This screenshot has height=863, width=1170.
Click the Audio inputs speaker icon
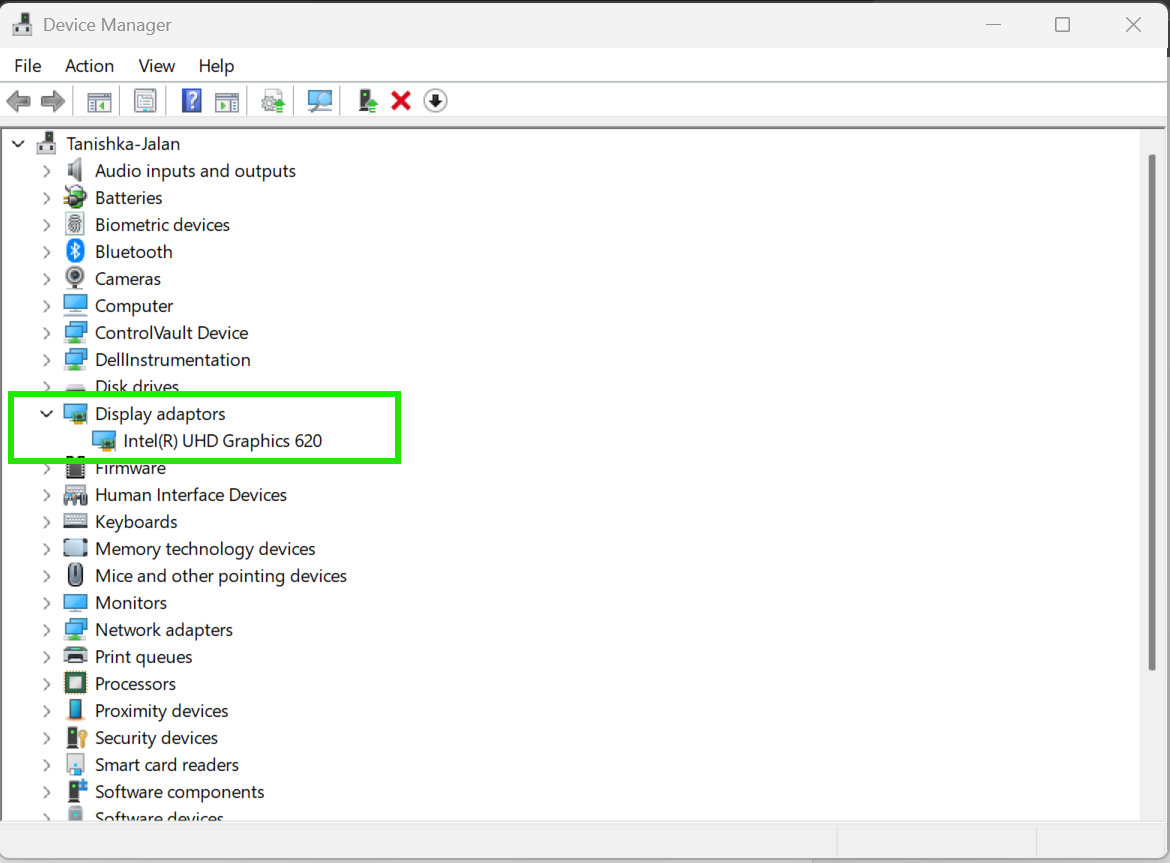tap(75, 170)
